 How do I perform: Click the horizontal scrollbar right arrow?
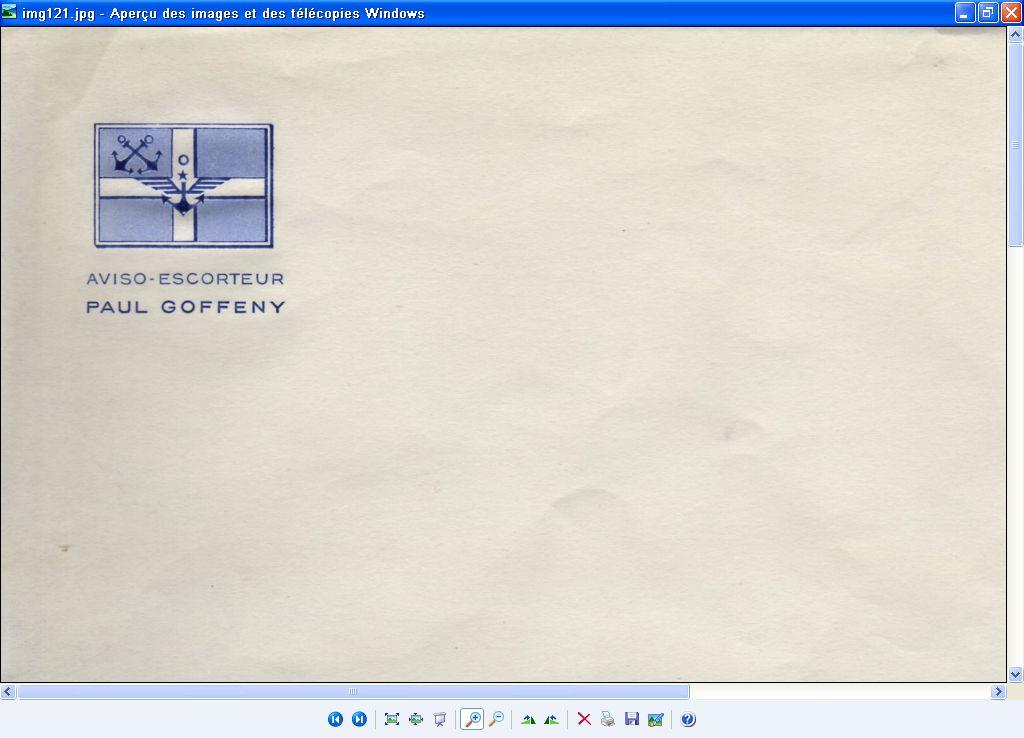click(x=998, y=691)
